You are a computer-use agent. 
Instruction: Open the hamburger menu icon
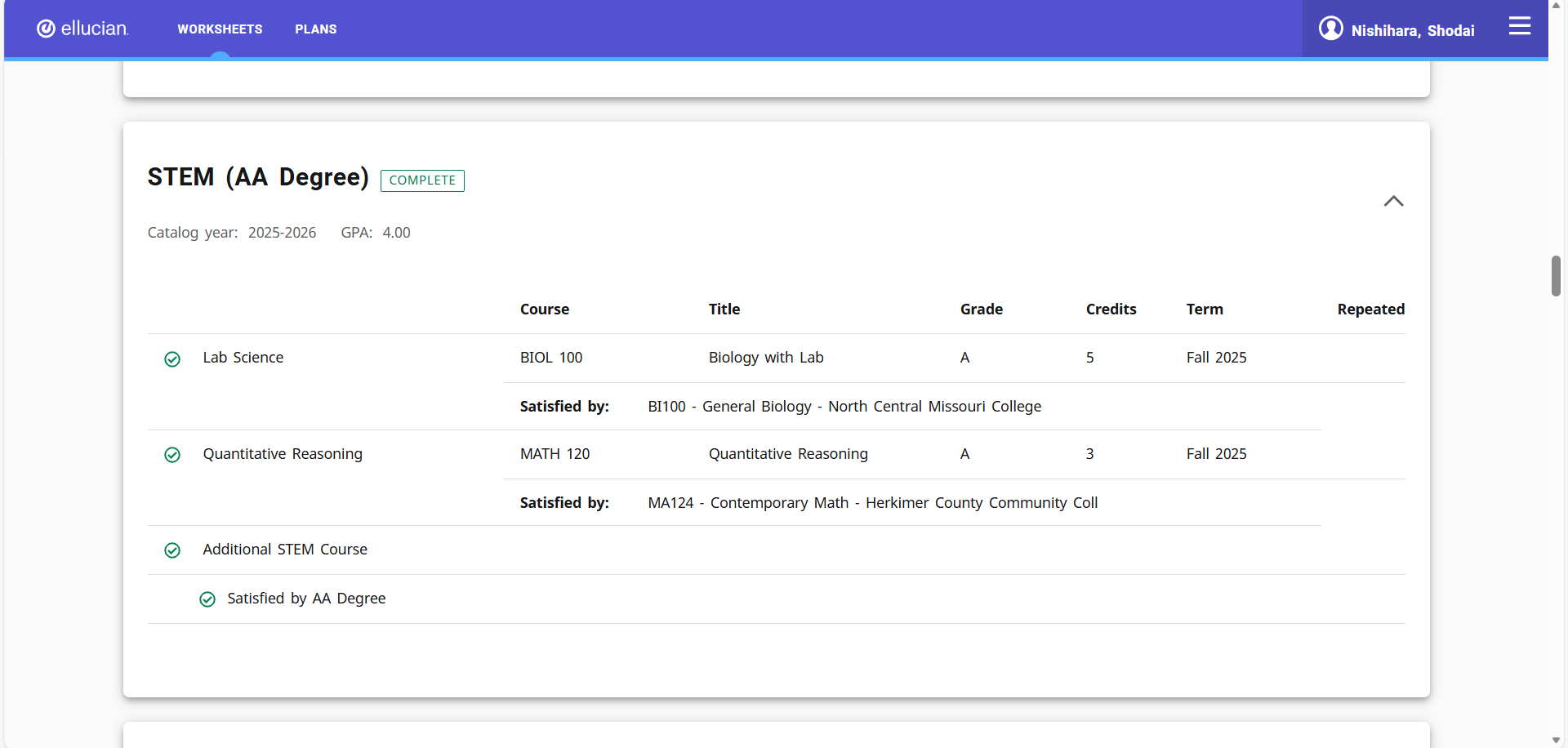click(1519, 27)
